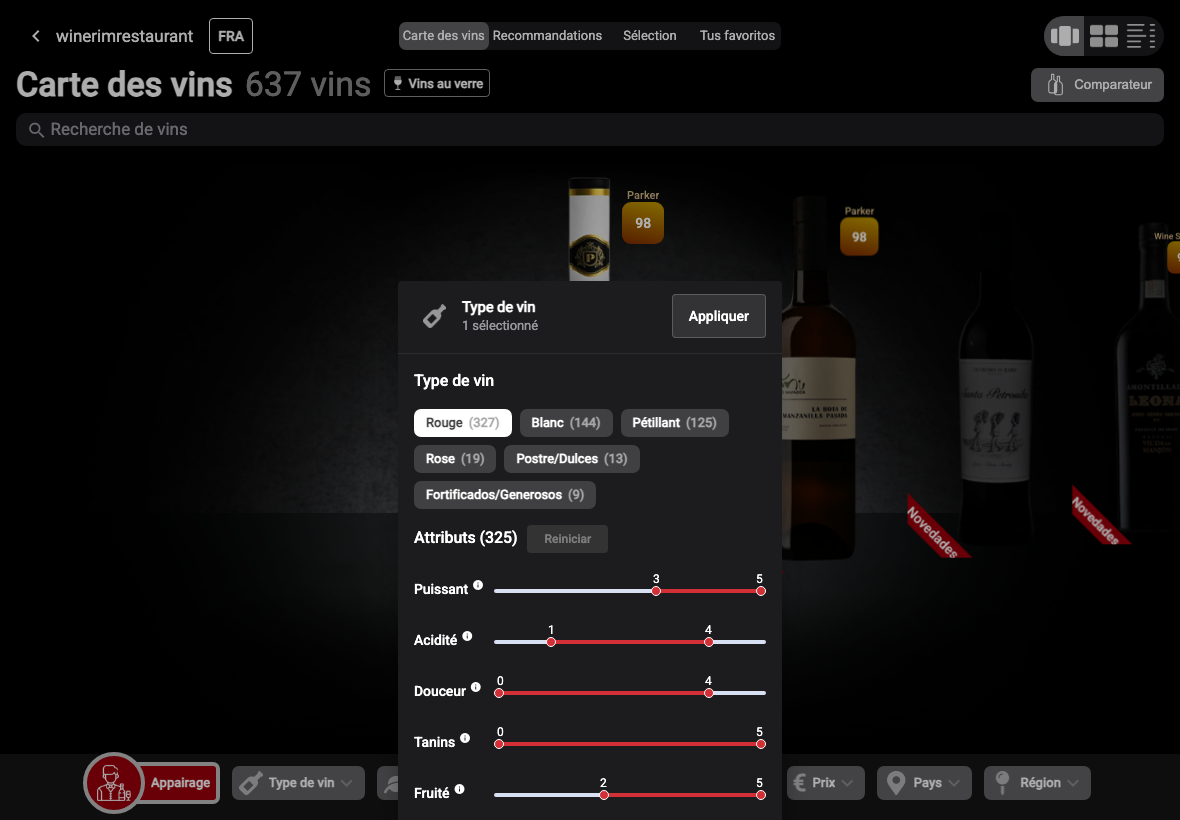This screenshot has width=1180, height=820.
Task: Go back using the left chevron arrow
Action: click(35, 36)
